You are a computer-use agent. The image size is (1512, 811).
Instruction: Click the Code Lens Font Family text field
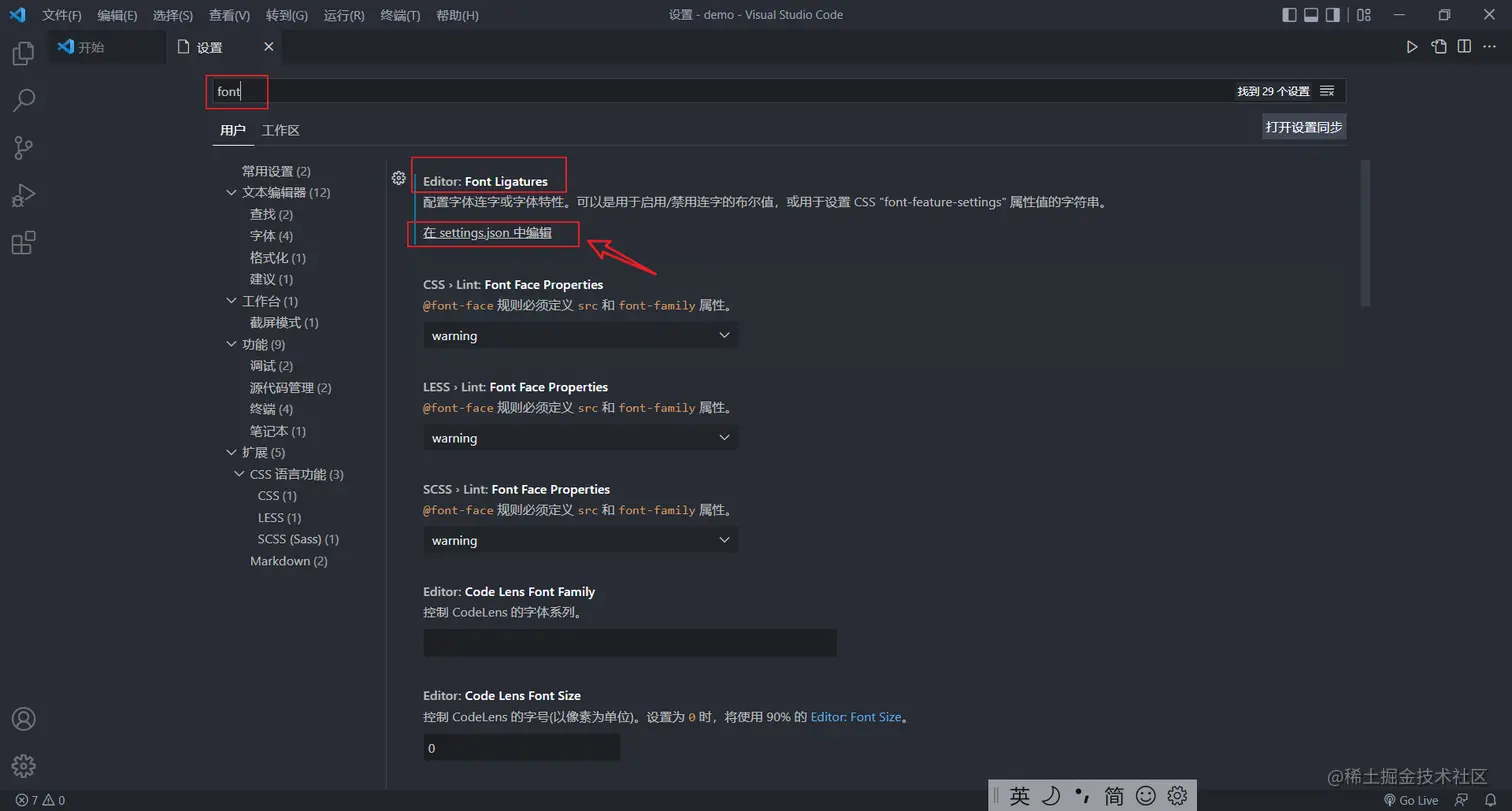click(630, 643)
